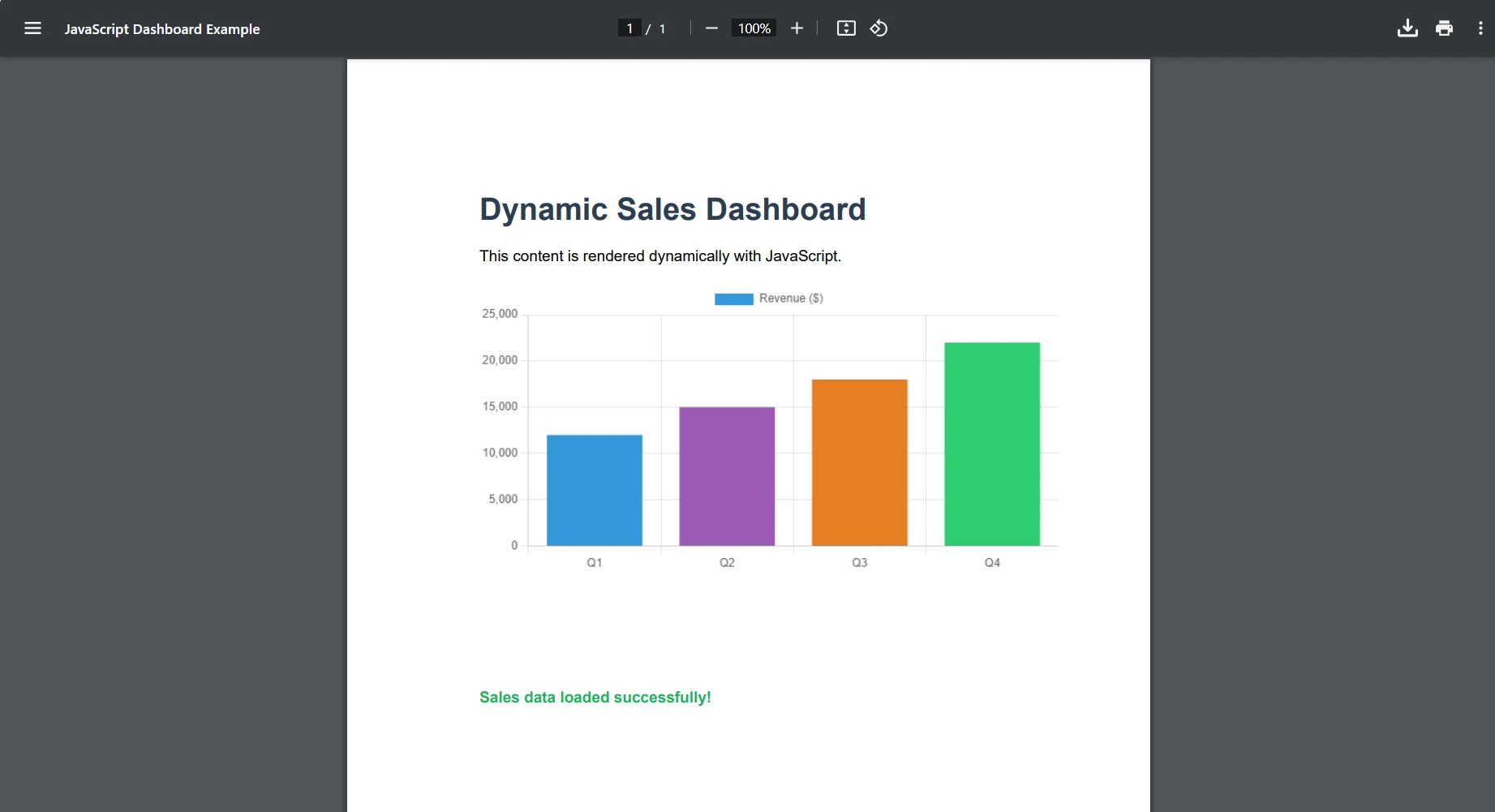Open the sidebar with the hamburger menu icon
The height and width of the screenshot is (812, 1495).
pyautogui.click(x=32, y=28)
